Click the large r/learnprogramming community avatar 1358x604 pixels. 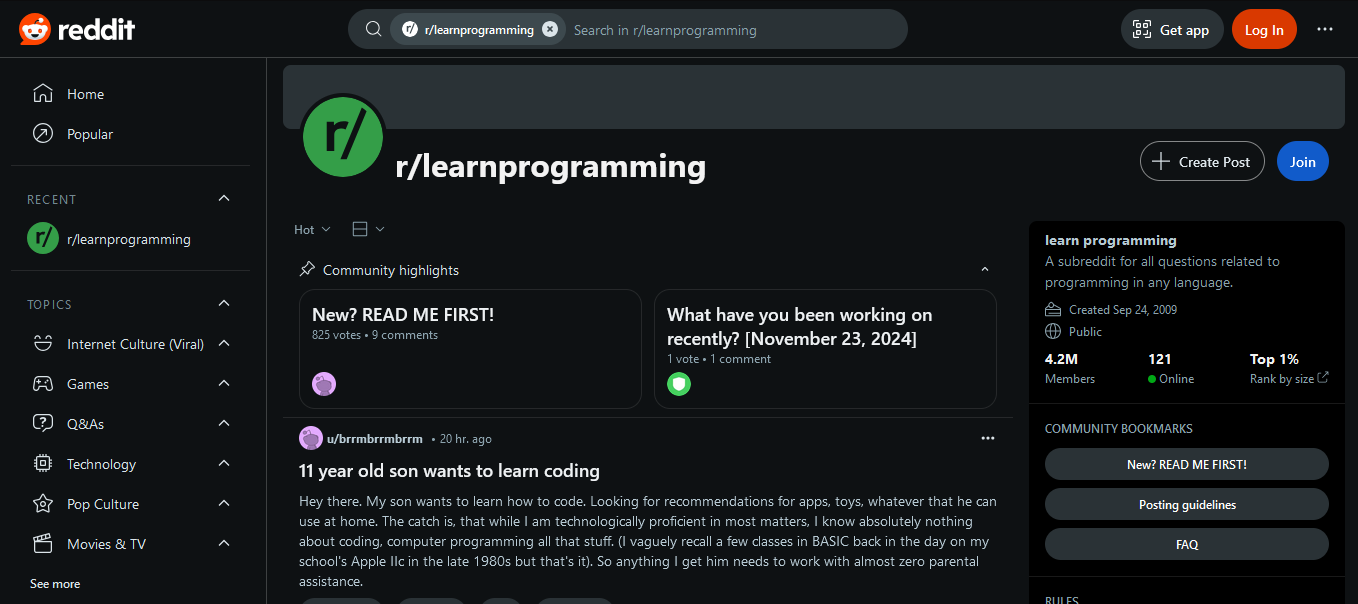[343, 138]
